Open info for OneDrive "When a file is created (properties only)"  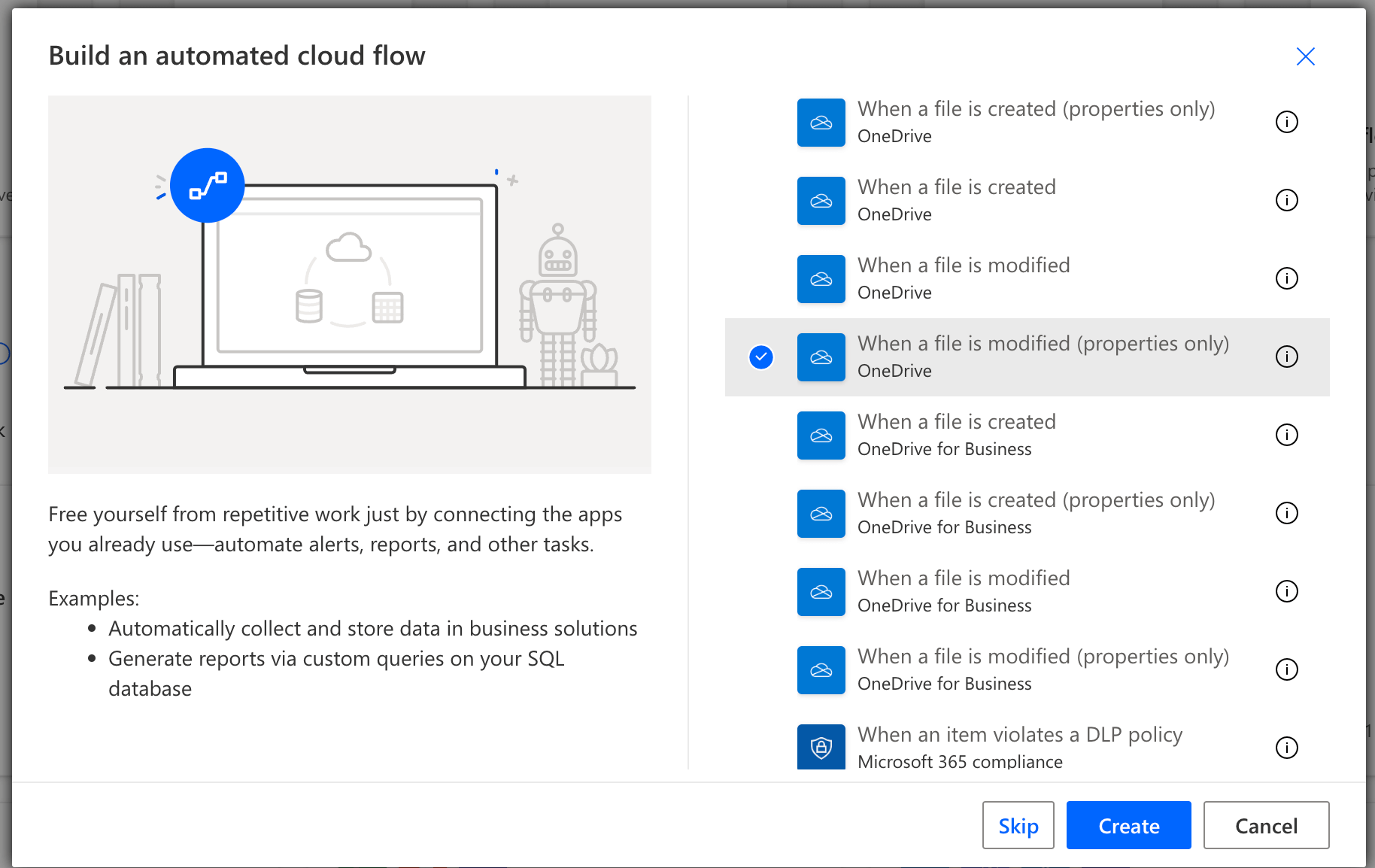(1287, 122)
